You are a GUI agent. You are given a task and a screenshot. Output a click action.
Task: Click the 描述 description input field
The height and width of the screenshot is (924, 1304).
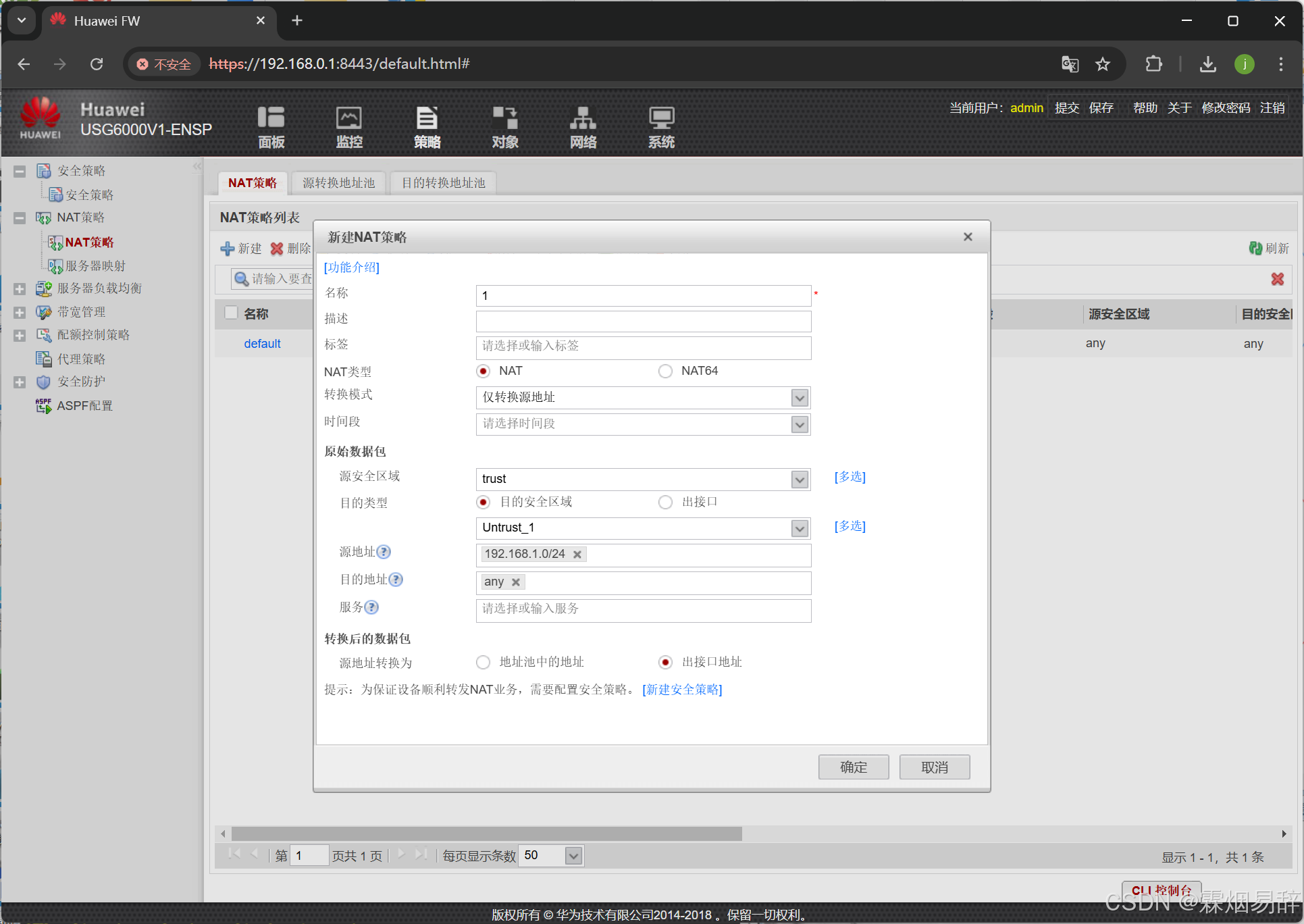(x=643, y=321)
